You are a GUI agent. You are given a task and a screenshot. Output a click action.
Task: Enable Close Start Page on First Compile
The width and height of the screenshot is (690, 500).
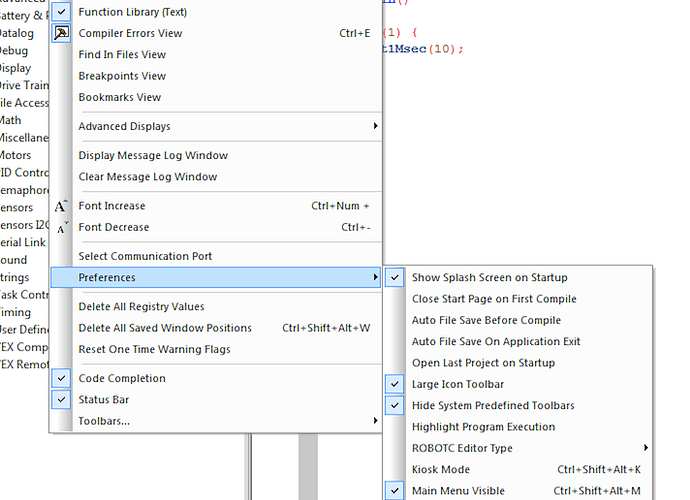[x=518, y=299]
